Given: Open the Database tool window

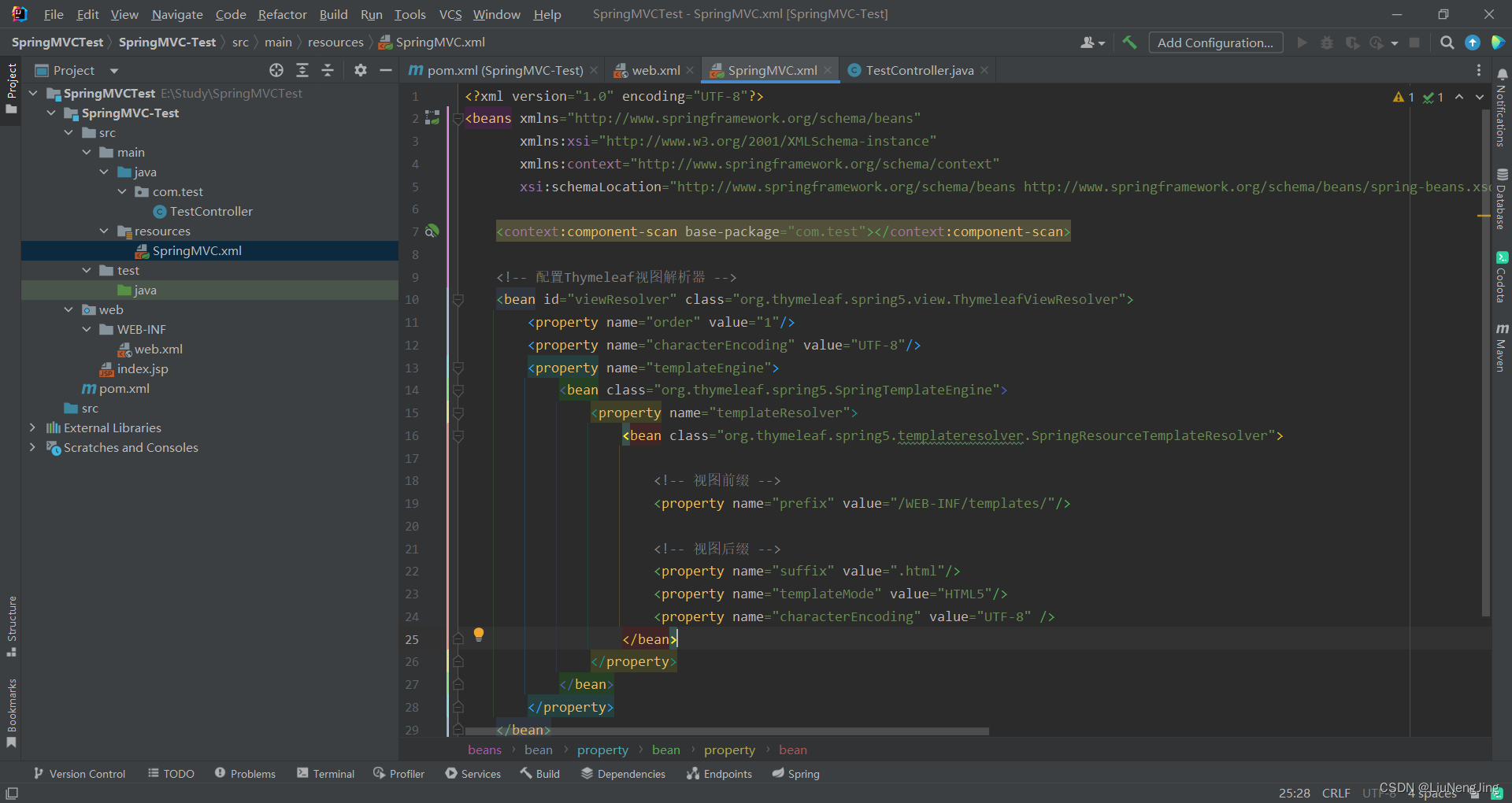Looking at the screenshot, I should tap(1502, 198).
